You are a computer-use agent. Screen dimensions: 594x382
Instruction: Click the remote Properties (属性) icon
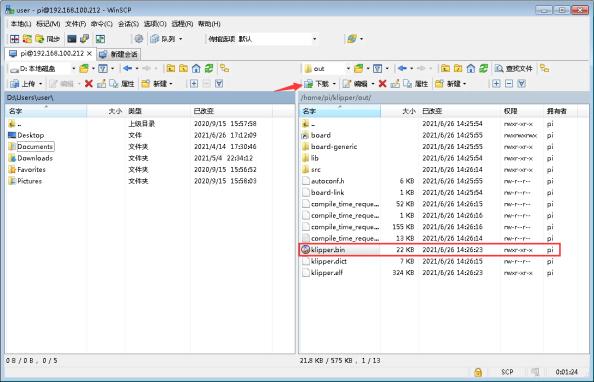(416, 84)
